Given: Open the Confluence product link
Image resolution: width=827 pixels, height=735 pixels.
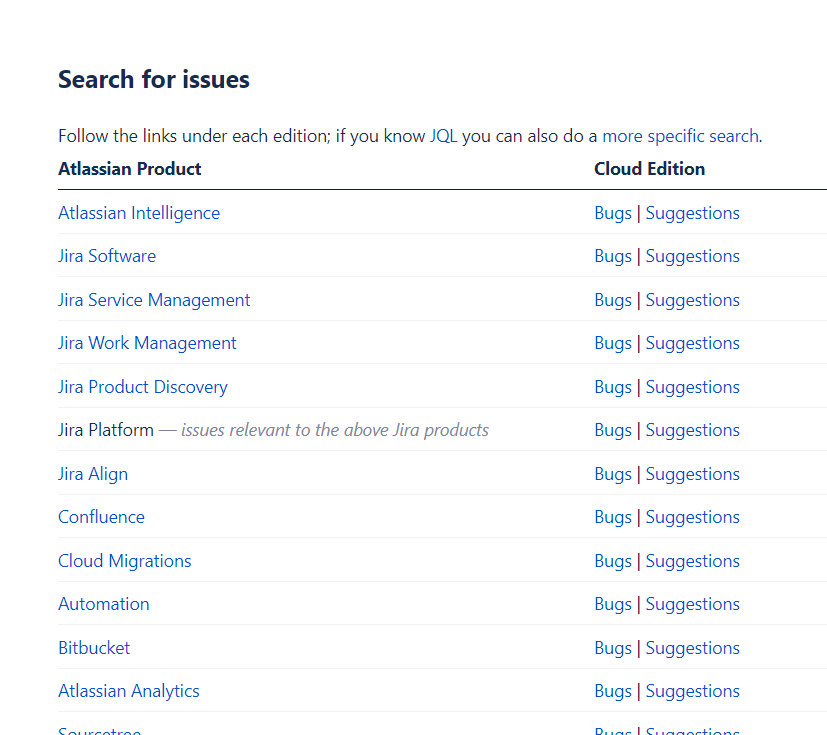Looking at the screenshot, I should 101,517.
